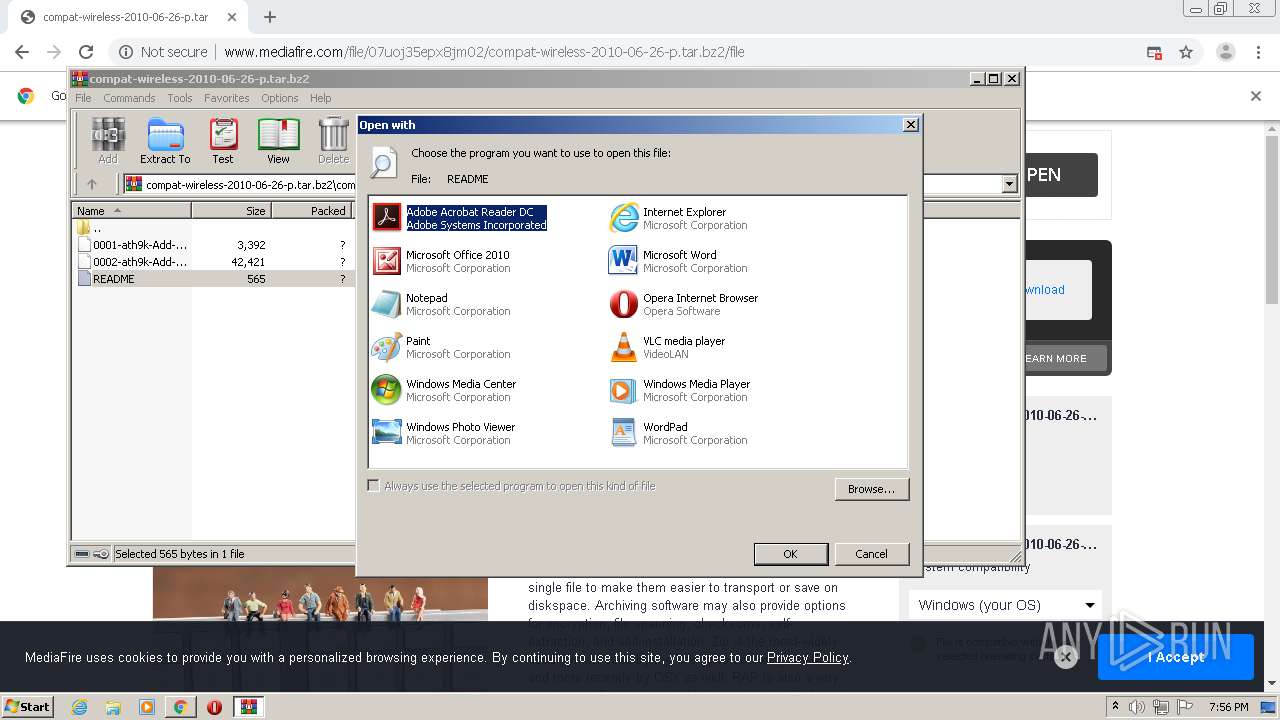Accept MediaFire cookies with I Accept

pyautogui.click(x=1176, y=657)
